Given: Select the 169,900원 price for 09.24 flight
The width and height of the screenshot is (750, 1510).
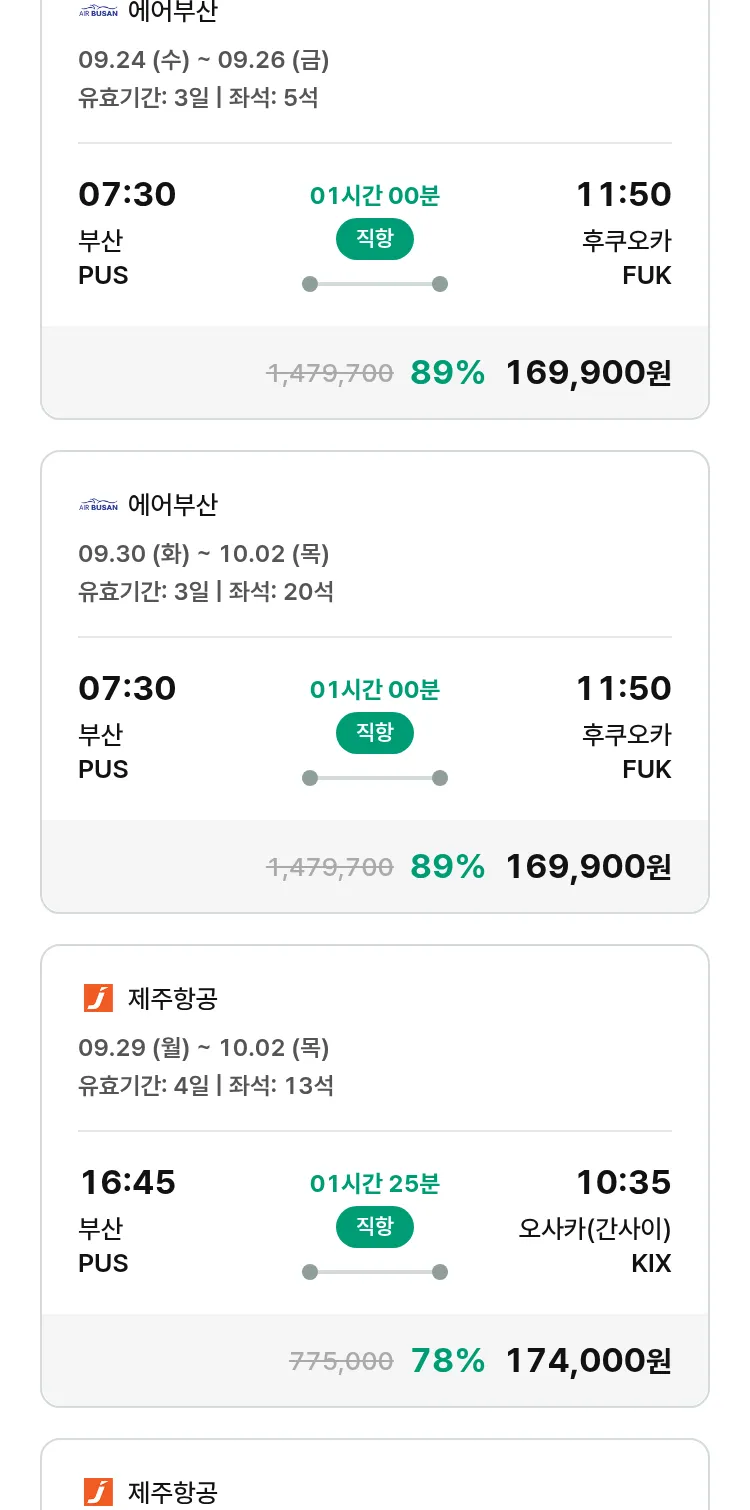Looking at the screenshot, I should [x=588, y=373].
